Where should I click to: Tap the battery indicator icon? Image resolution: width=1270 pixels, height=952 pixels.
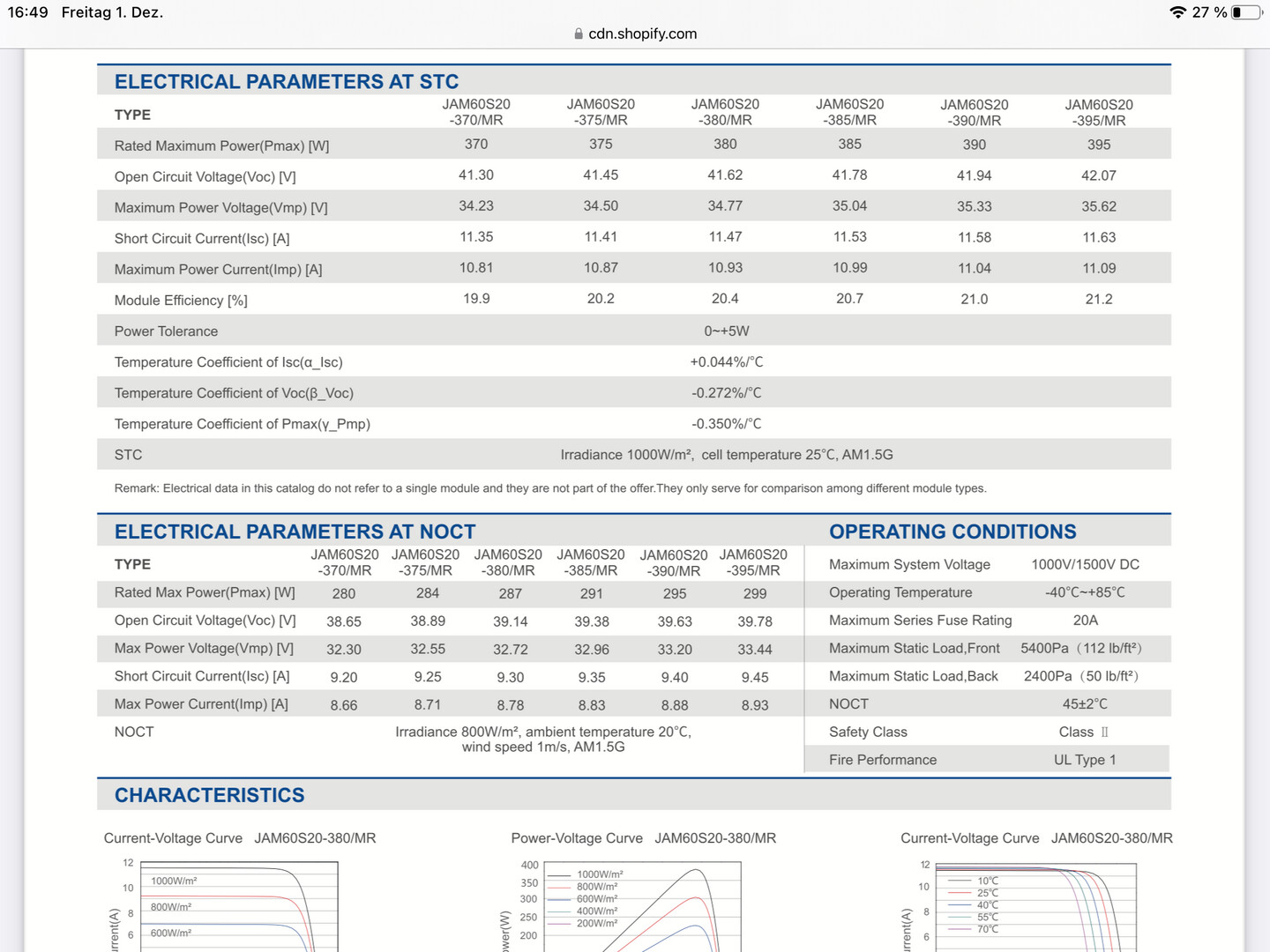[x=1246, y=12]
